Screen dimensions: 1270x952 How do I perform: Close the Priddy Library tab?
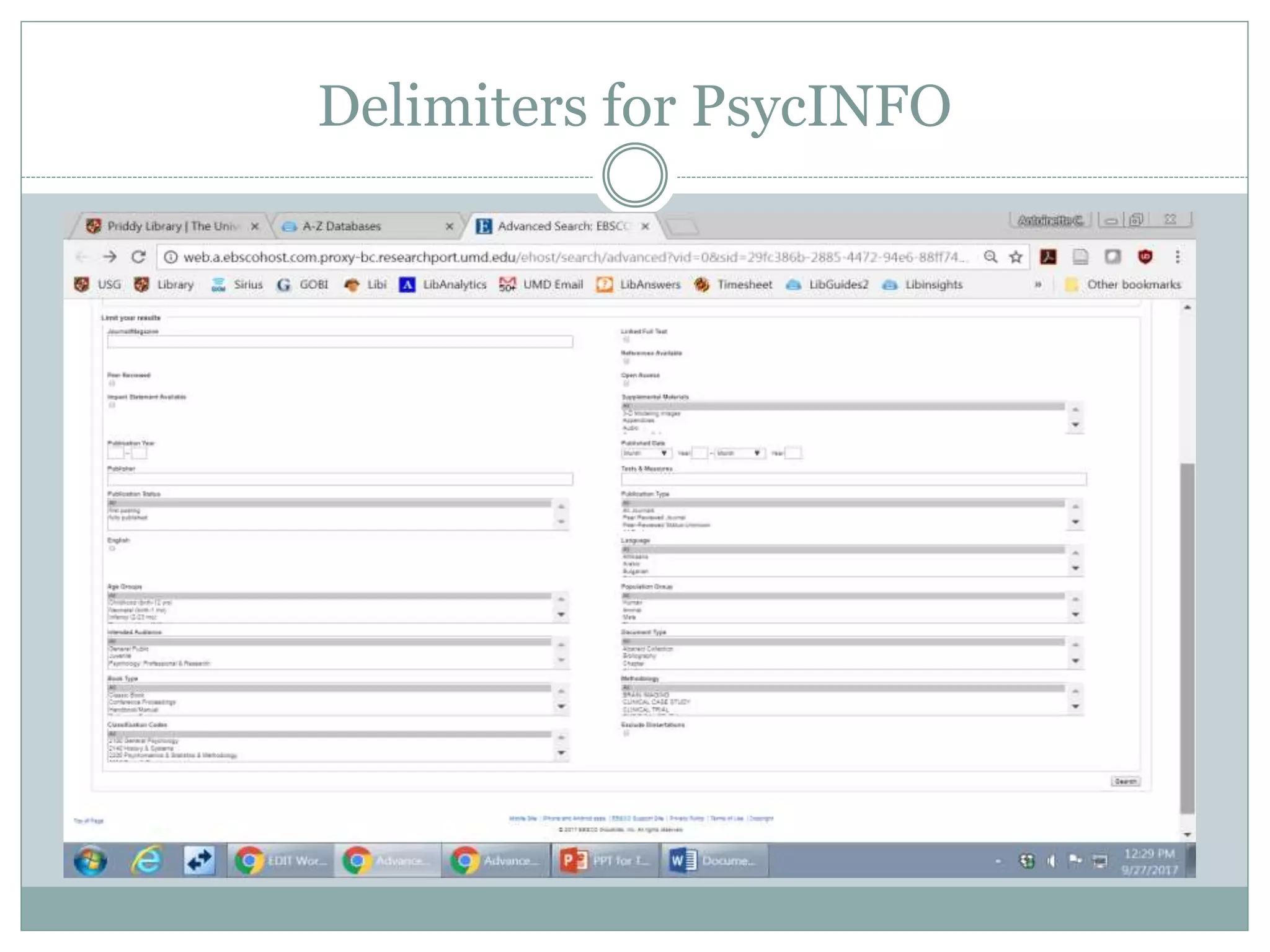[x=254, y=227]
